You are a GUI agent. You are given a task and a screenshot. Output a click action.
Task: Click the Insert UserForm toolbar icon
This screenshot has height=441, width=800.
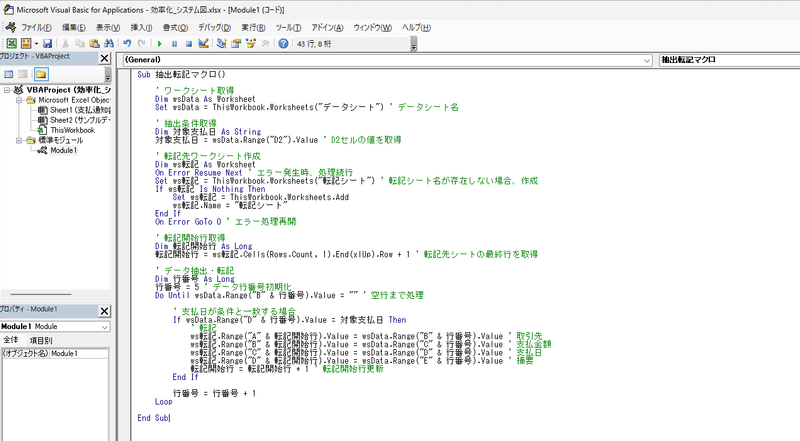click(x=26, y=44)
